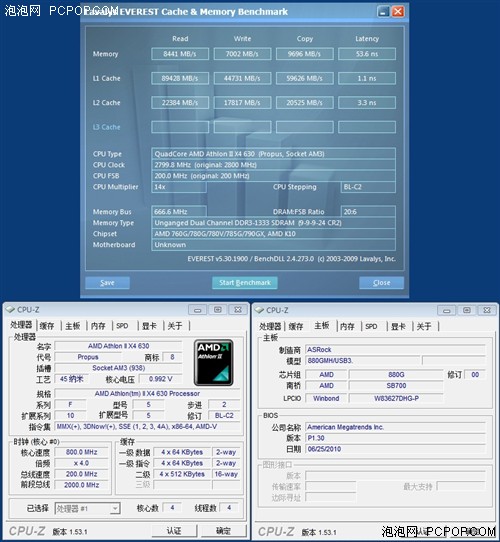Maximize the right CPU-Z window
The height and width of the screenshot is (542, 500).
click(467, 310)
